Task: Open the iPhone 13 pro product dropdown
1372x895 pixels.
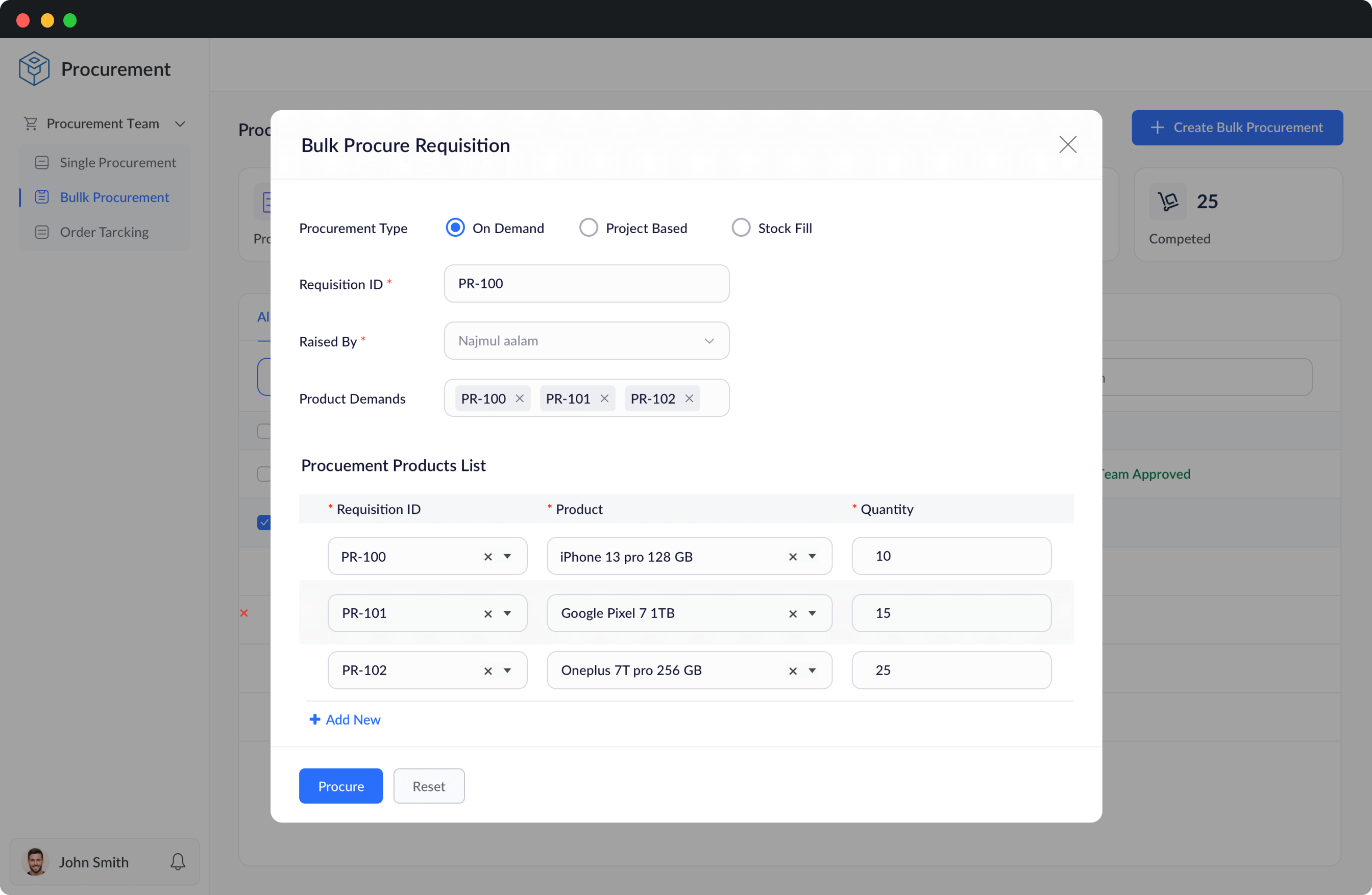Action: (813, 556)
